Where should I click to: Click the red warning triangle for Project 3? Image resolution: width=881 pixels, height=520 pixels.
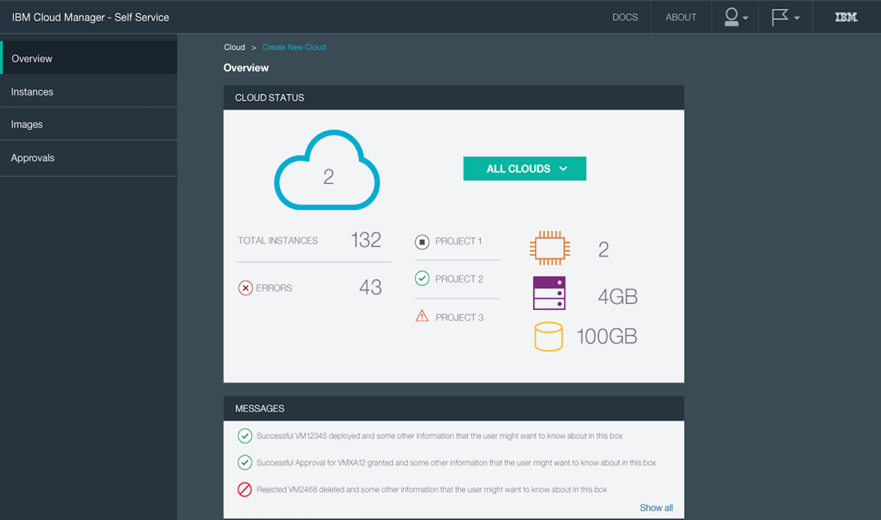(422, 317)
